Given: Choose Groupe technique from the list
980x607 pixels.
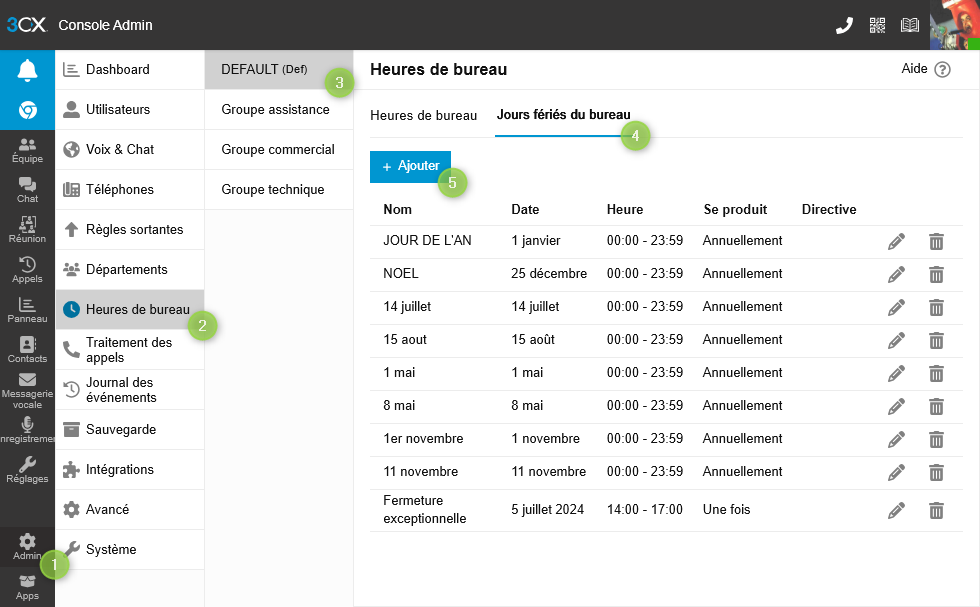Looking at the screenshot, I should pyautogui.click(x=273, y=189).
